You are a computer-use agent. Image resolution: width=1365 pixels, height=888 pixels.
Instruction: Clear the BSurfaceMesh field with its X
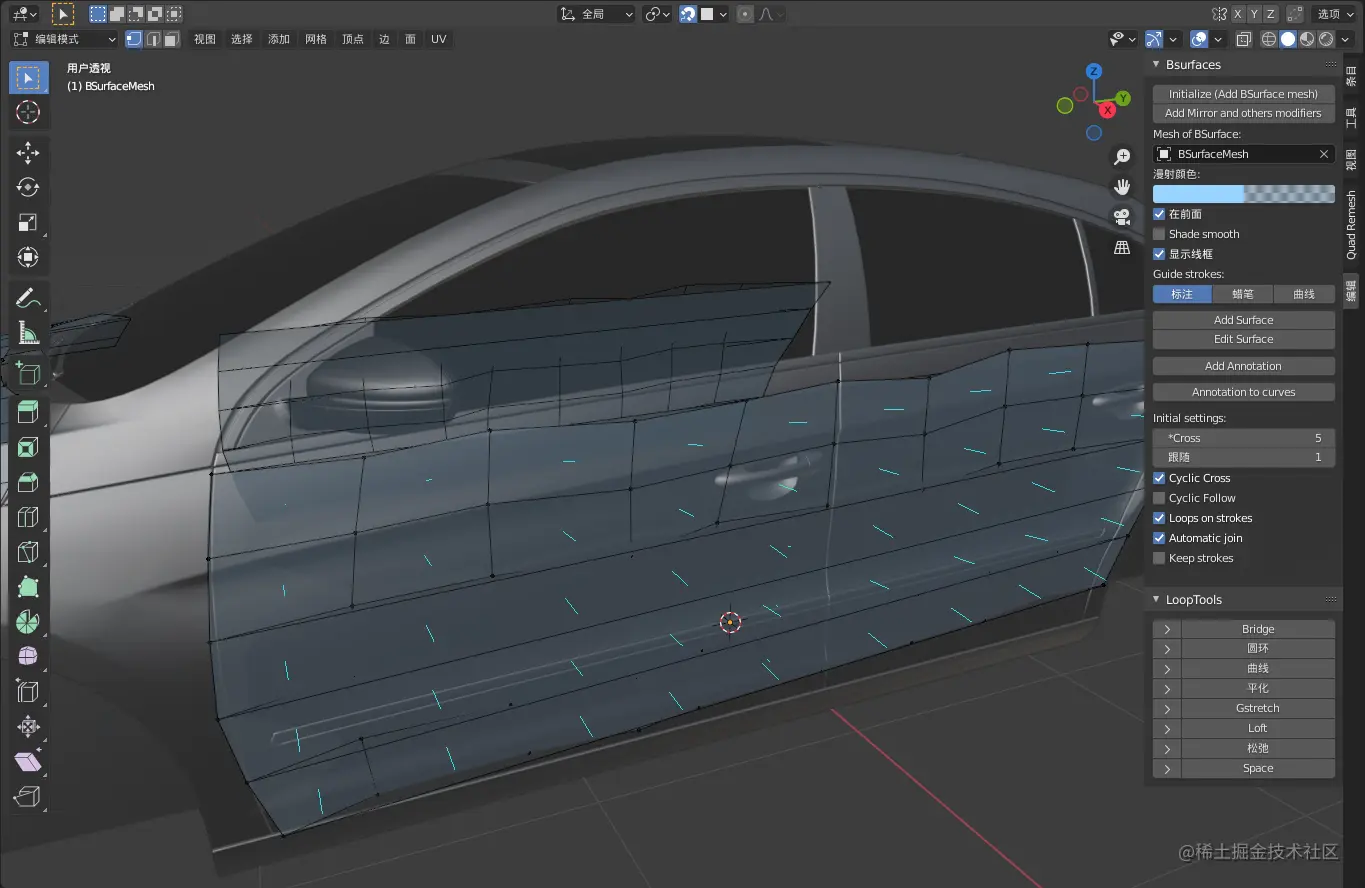pos(1323,153)
